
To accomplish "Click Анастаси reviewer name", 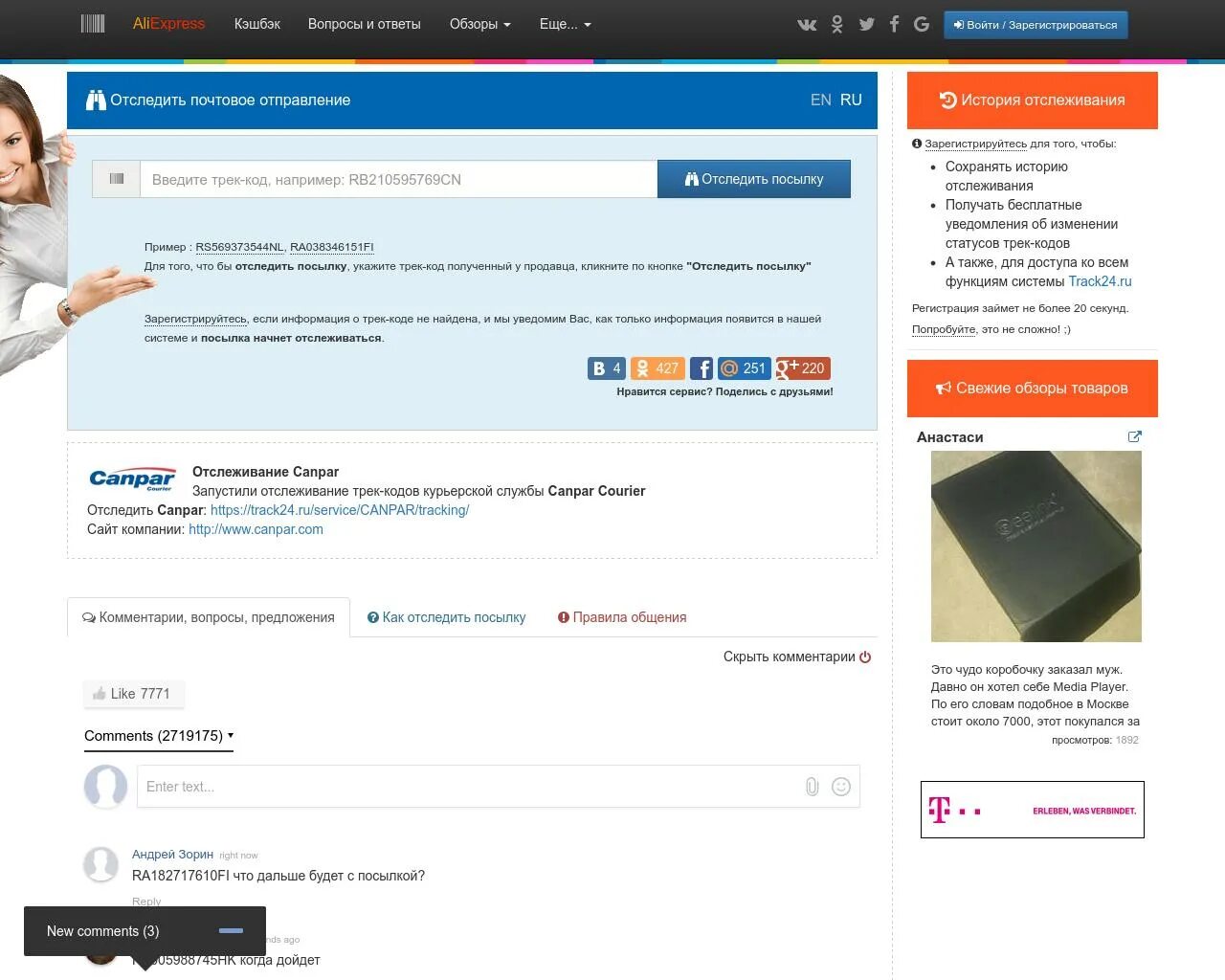I will click(x=950, y=437).
